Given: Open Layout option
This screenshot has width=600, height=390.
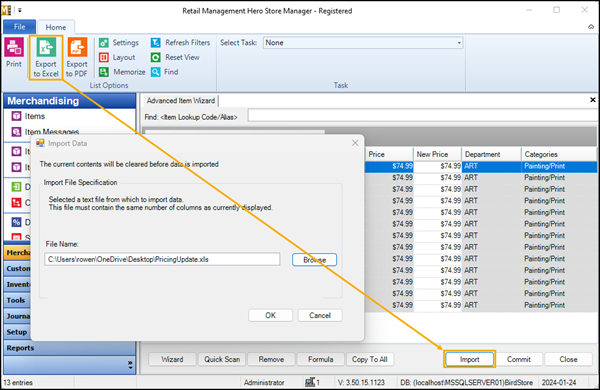Looking at the screenshot, I should [x=117, y=57].
